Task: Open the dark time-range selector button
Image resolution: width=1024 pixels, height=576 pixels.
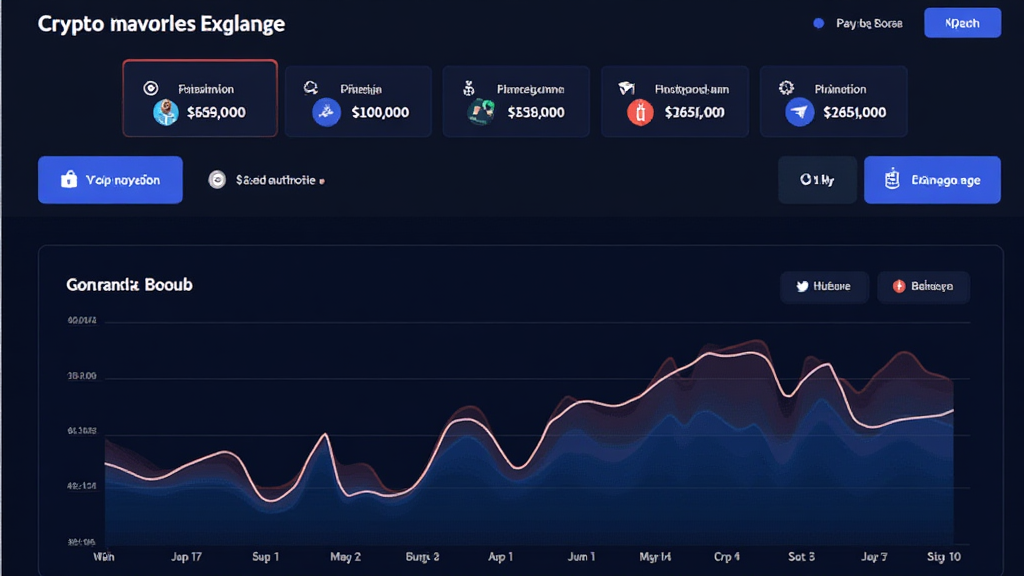Action: [816, 180]
